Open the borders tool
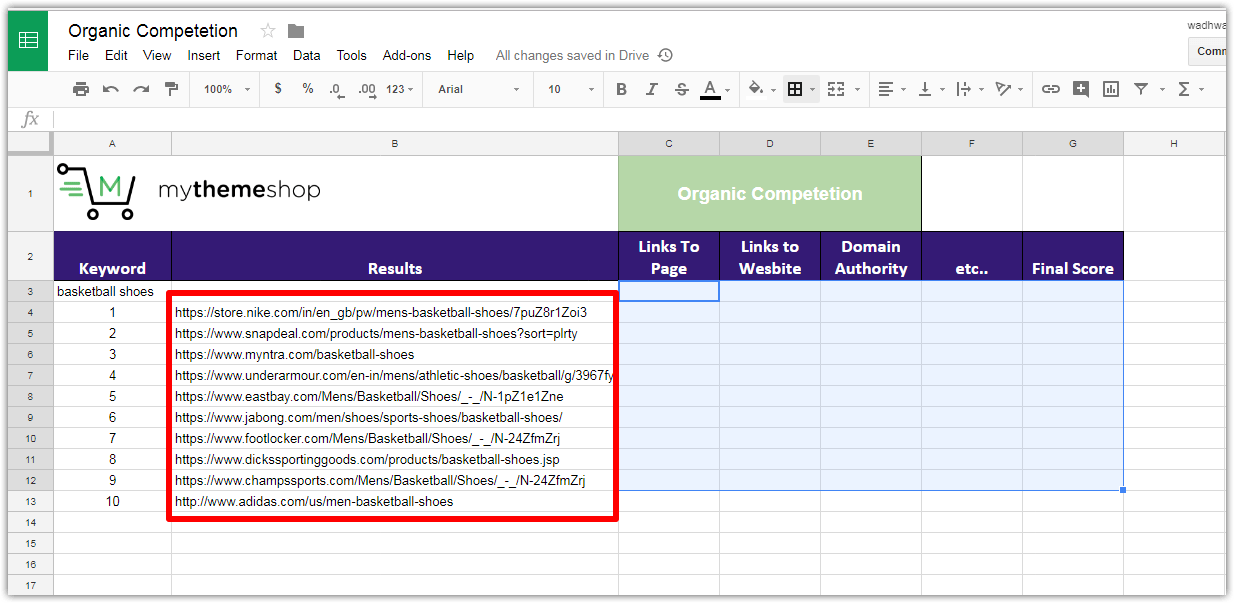Image resolution: width=1234 pixels, height=603 pixels. coord(795,89)
